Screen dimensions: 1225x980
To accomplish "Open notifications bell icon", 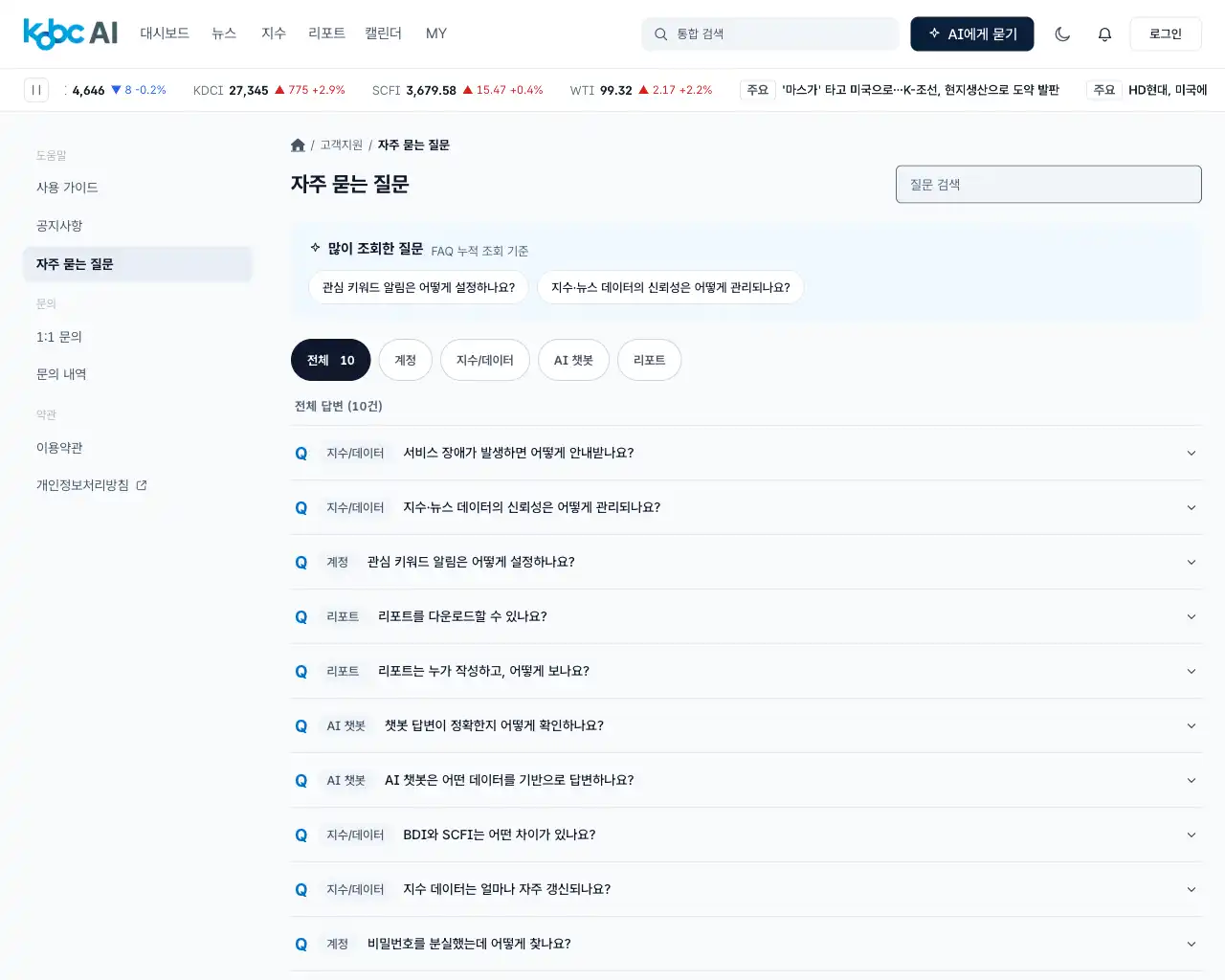I will click(1104, 33).
